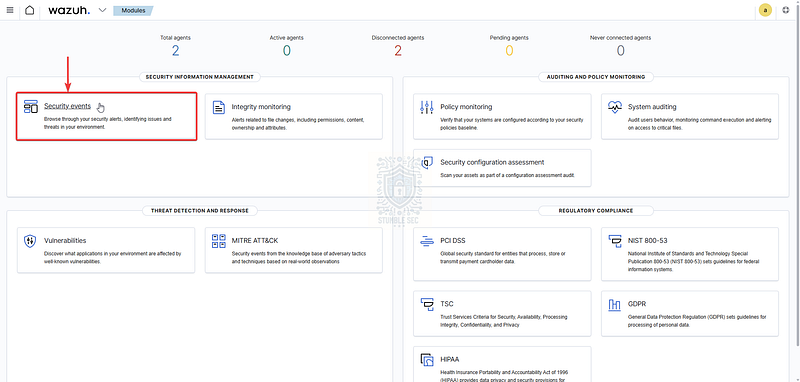Viewport: 800px width, 382px height.
Task: Click the MITRE ATT&CK grid icon
Action: (218, 241)
